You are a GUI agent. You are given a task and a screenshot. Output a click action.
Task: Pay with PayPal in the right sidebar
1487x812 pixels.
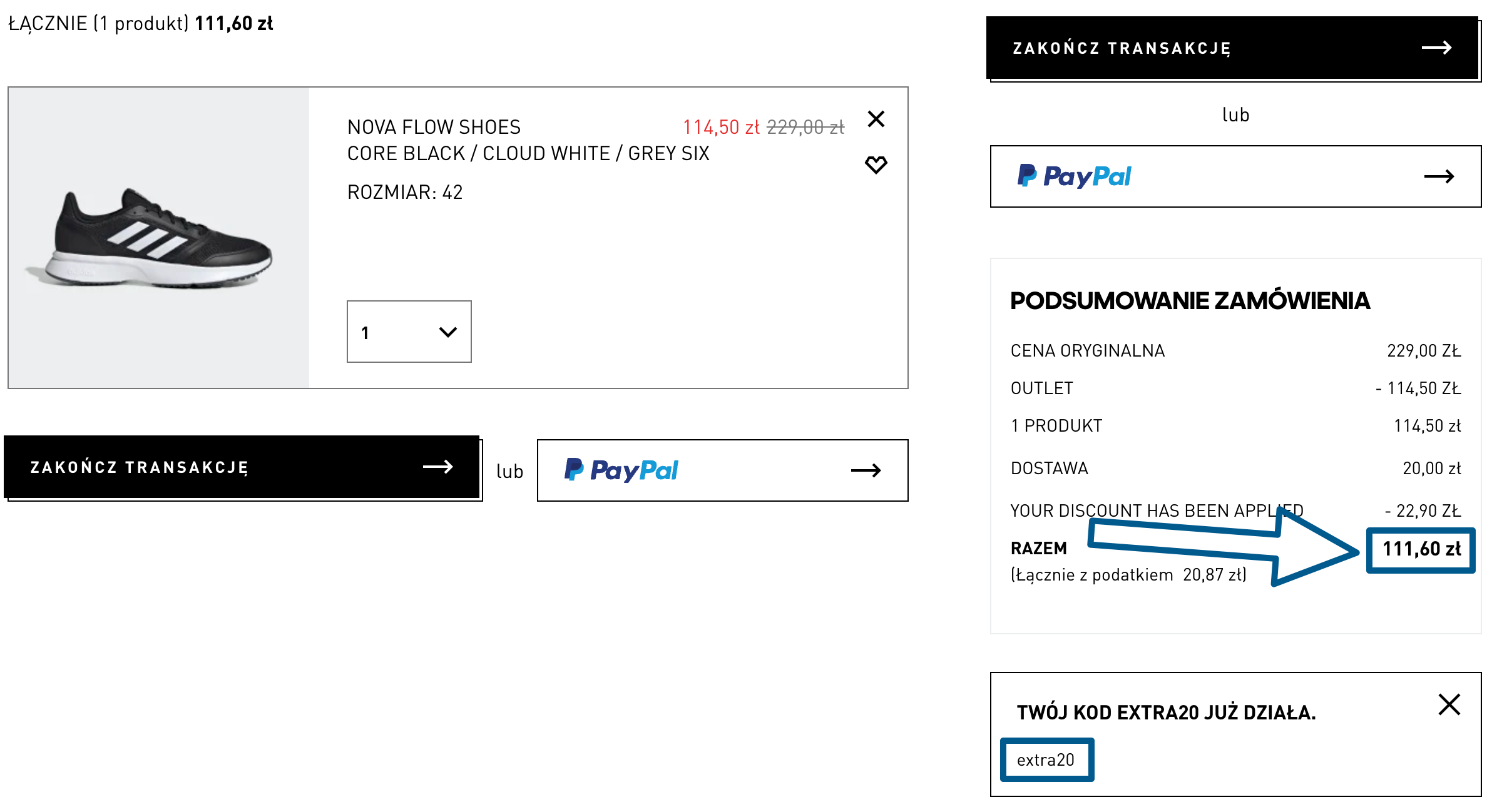[x=1235, y=176]
